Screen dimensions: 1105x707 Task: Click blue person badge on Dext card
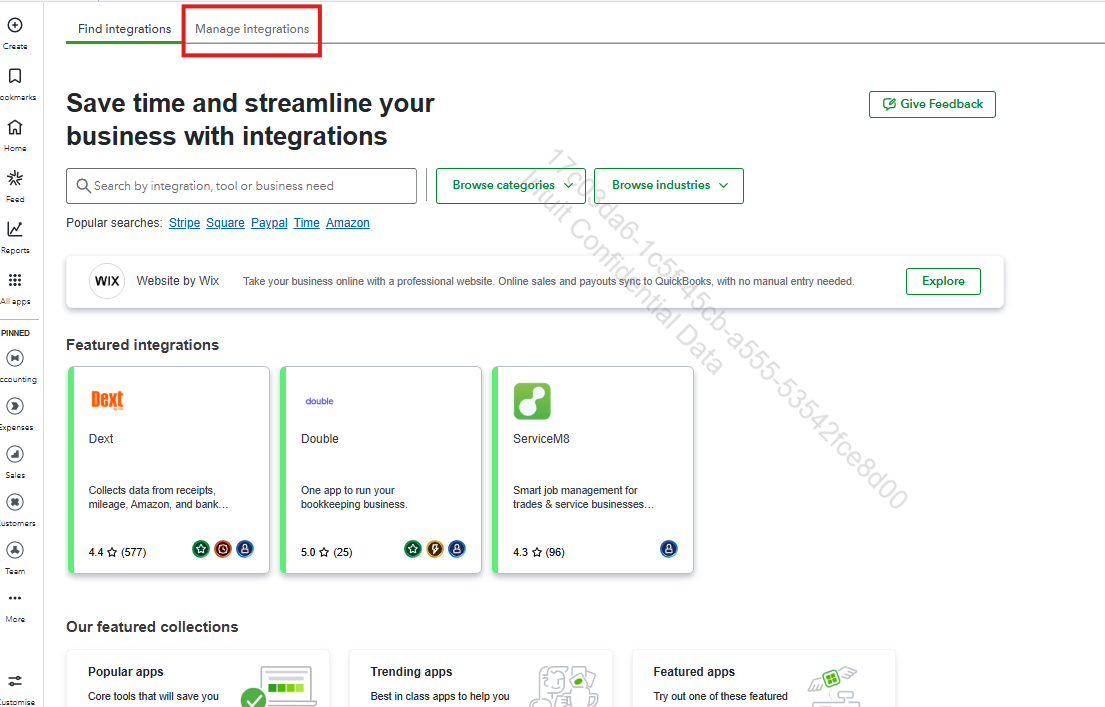(x=245, y=549)
